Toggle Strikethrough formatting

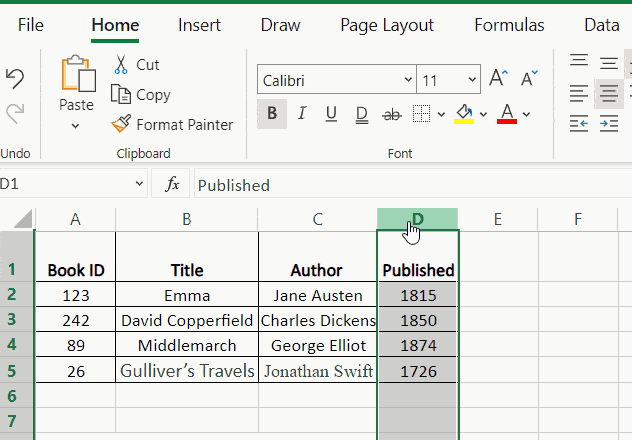[391, 115]
